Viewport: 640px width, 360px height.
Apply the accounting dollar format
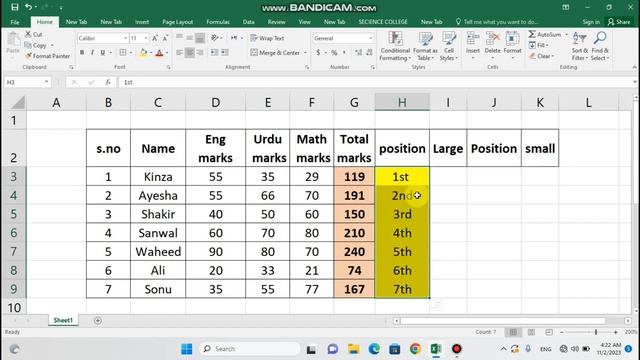pos(318,53)
